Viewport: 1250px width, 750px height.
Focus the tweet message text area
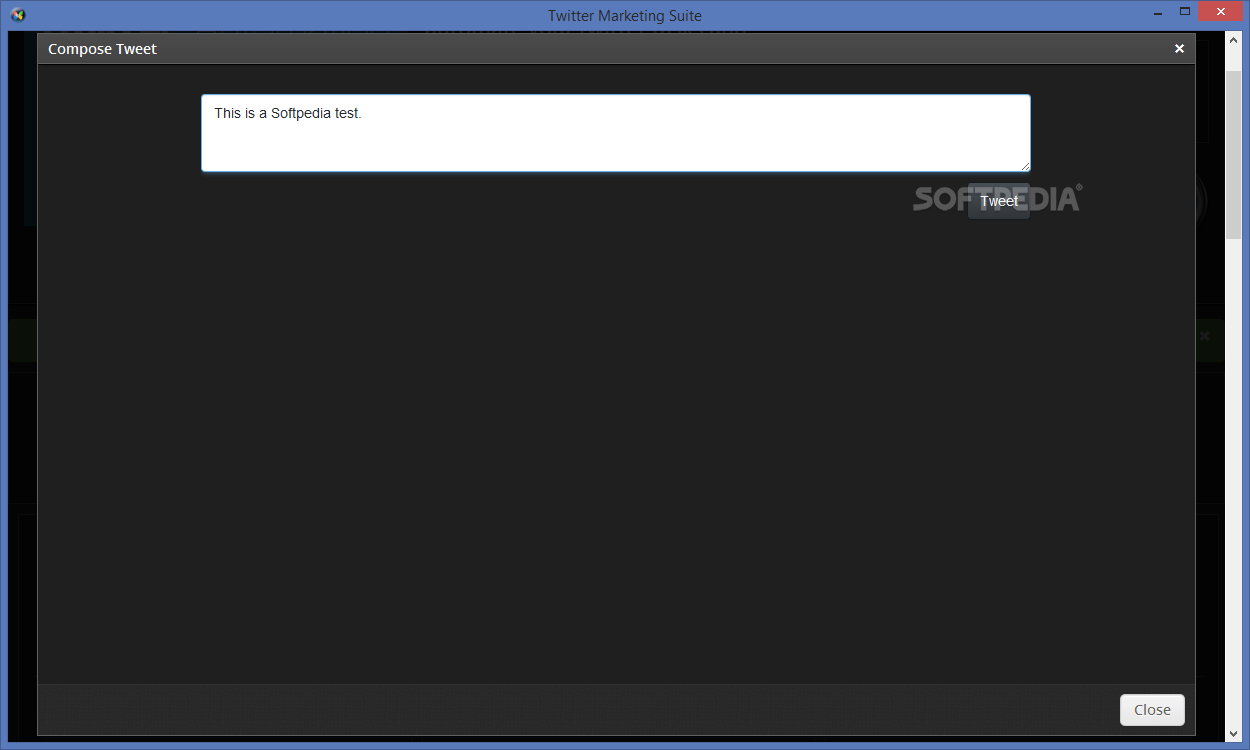(616, 133)
